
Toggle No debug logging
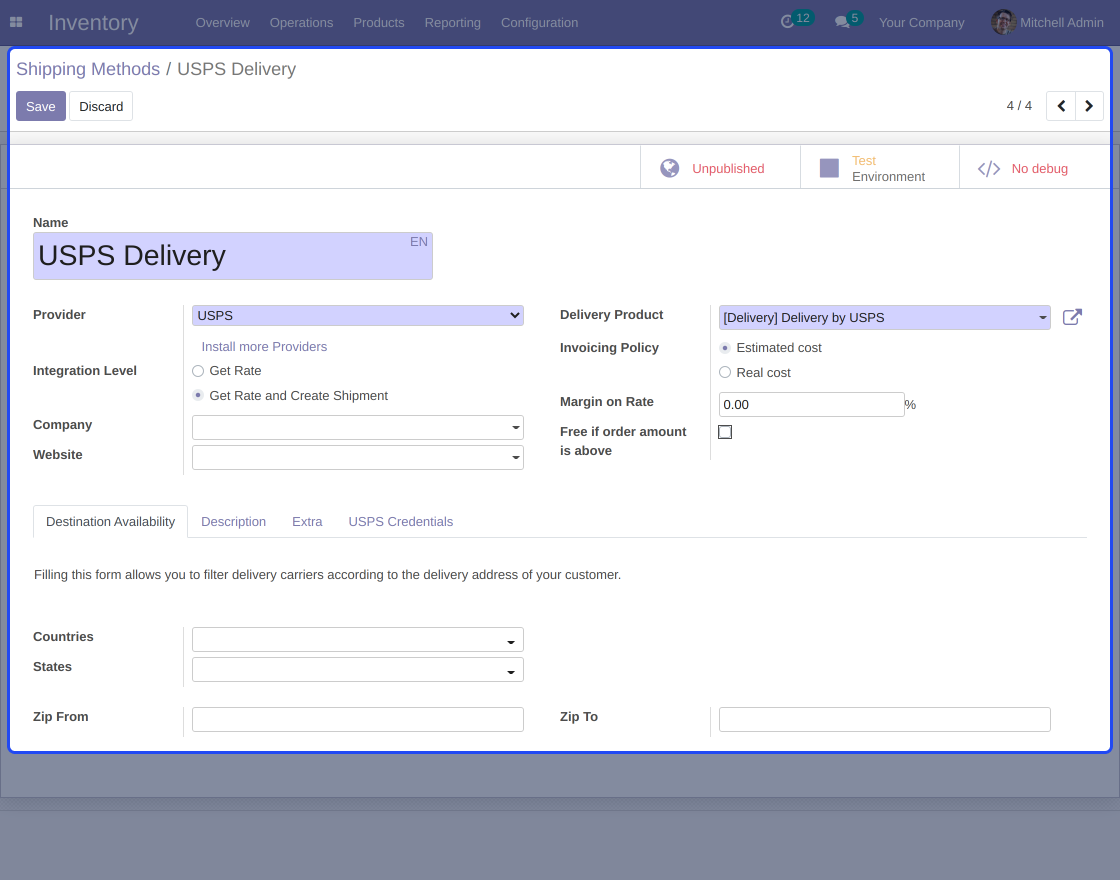(x=1035, y=168)
